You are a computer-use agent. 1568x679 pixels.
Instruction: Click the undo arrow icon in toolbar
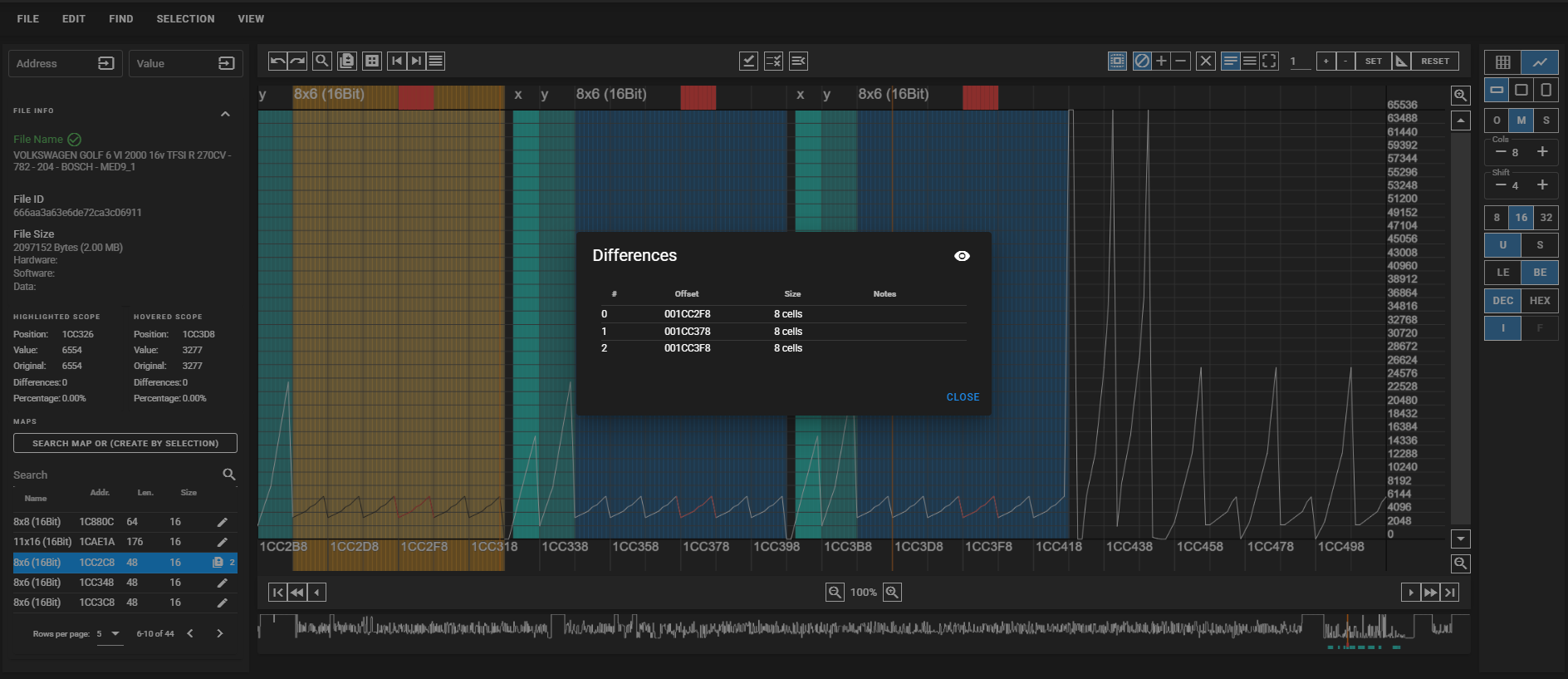pyautogui.click(x=277, y=61)
